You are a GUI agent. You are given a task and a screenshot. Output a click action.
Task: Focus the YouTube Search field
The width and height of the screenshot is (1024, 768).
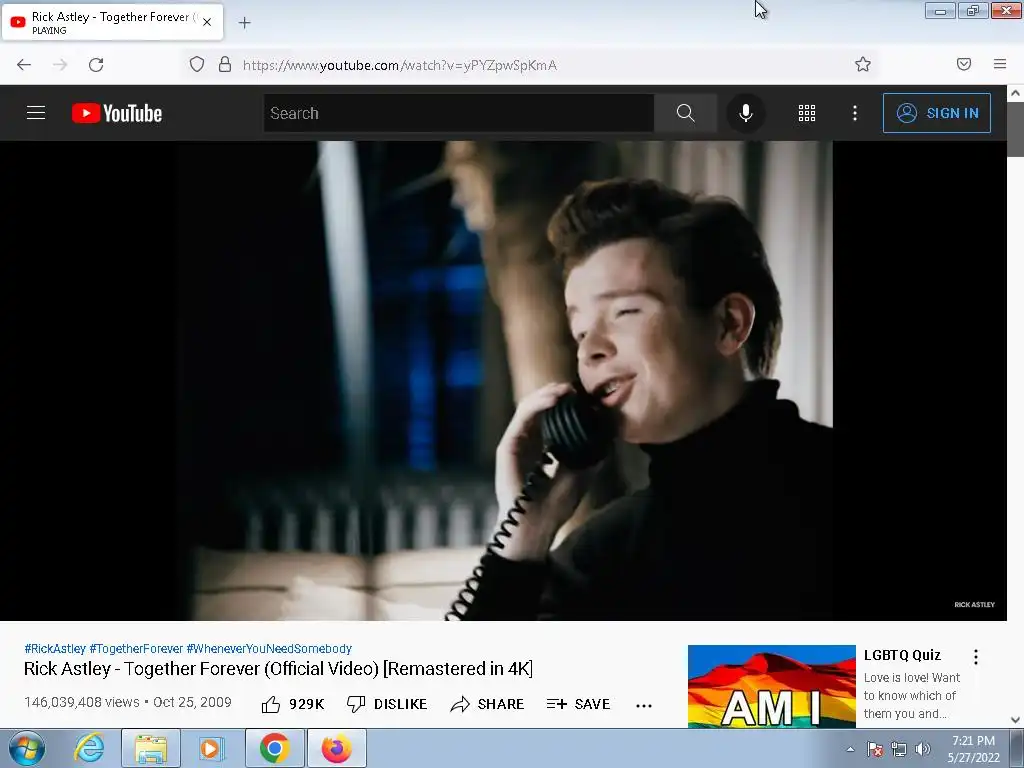(x=458, y=113)
